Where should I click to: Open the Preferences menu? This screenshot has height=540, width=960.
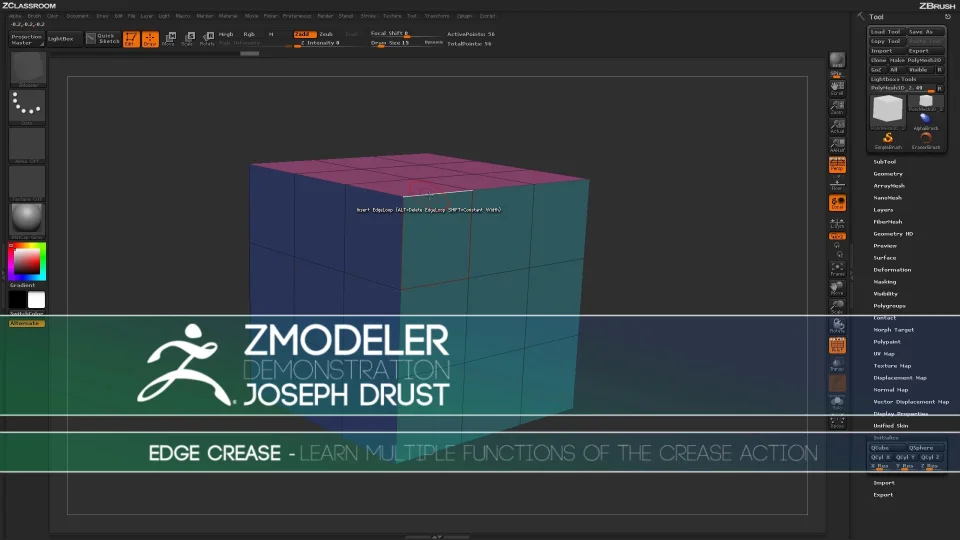point(297,16)
